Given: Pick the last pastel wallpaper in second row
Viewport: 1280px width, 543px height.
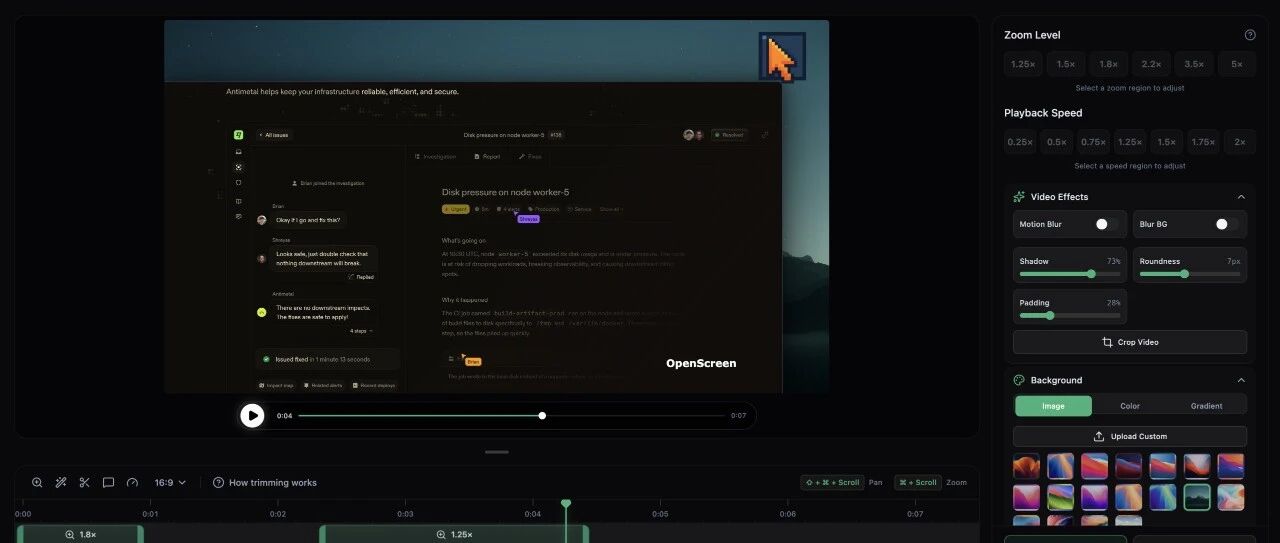Looking at the screenshot, I should [1231, 497].
